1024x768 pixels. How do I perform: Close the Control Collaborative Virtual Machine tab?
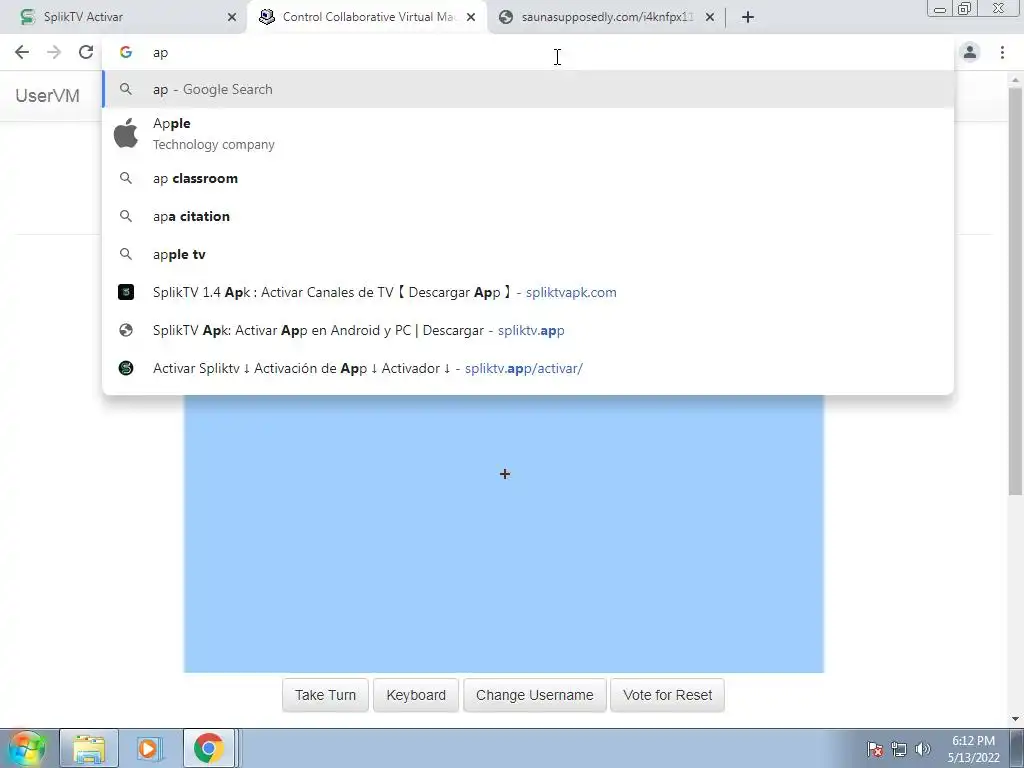tap(471, 17)
